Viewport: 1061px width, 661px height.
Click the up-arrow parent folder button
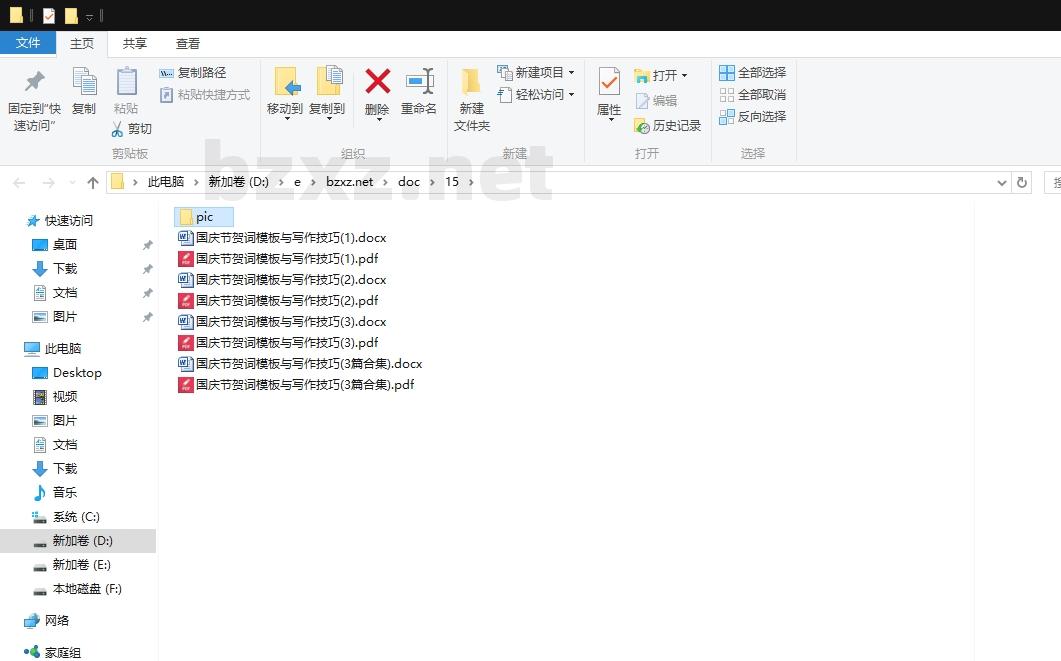(93, 182)
